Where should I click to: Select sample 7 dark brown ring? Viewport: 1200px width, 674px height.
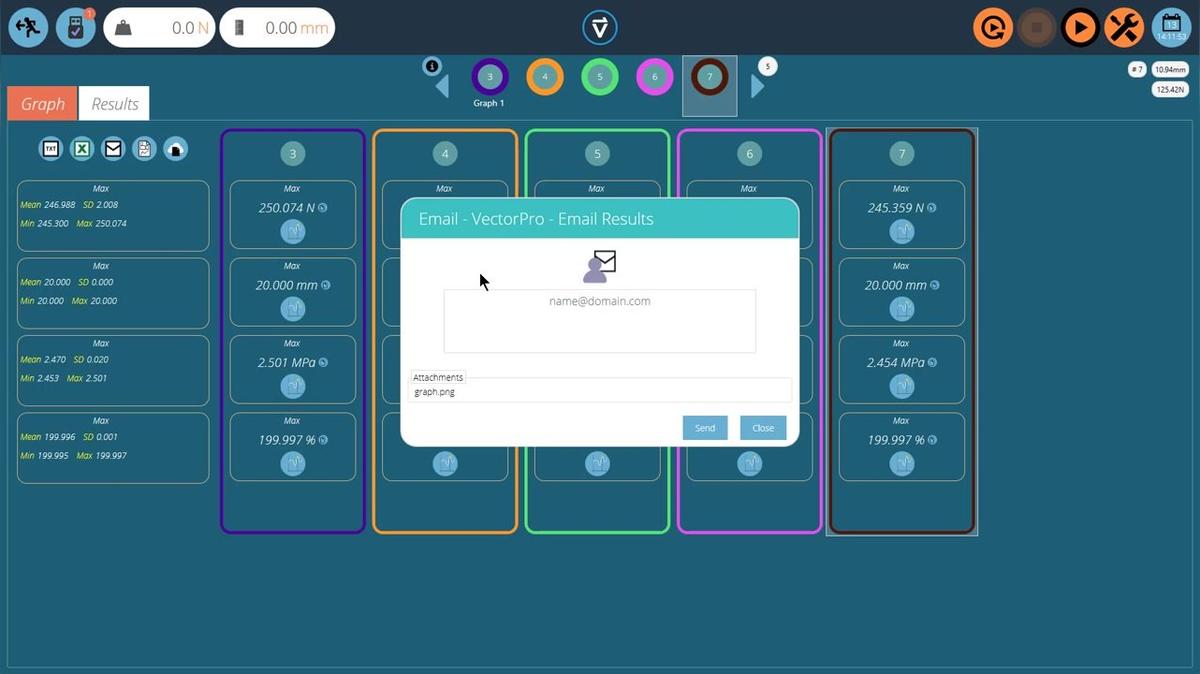coord(710,77)
